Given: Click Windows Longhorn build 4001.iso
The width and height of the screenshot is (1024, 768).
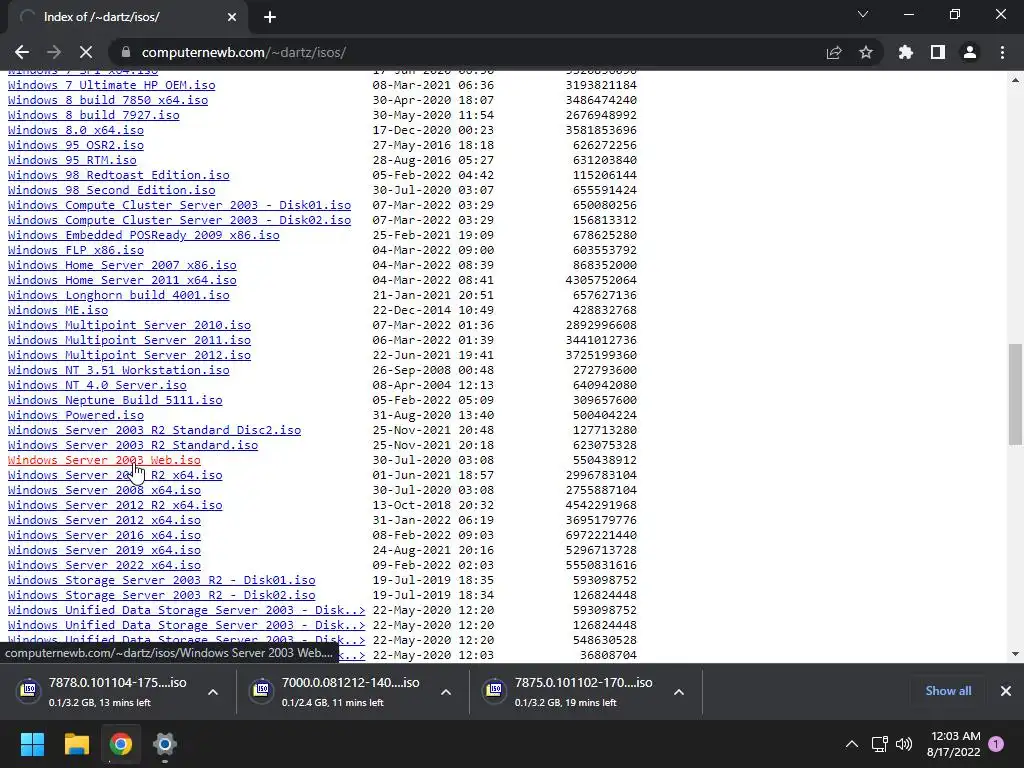Looking at the screenshot, I should click(119, 295).
